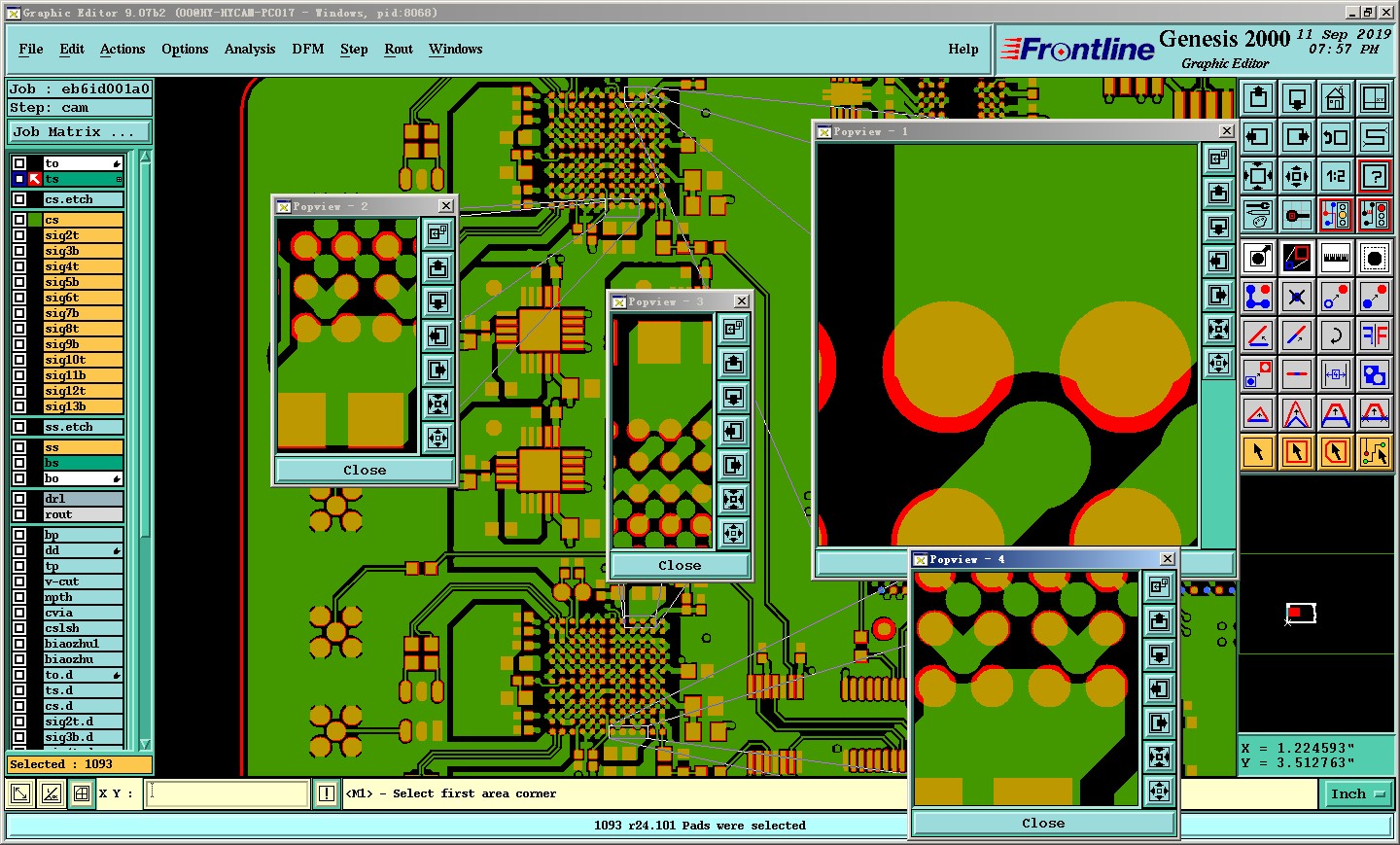Click the home view house icon
Screen dimensions: 1400x845
1336,98
